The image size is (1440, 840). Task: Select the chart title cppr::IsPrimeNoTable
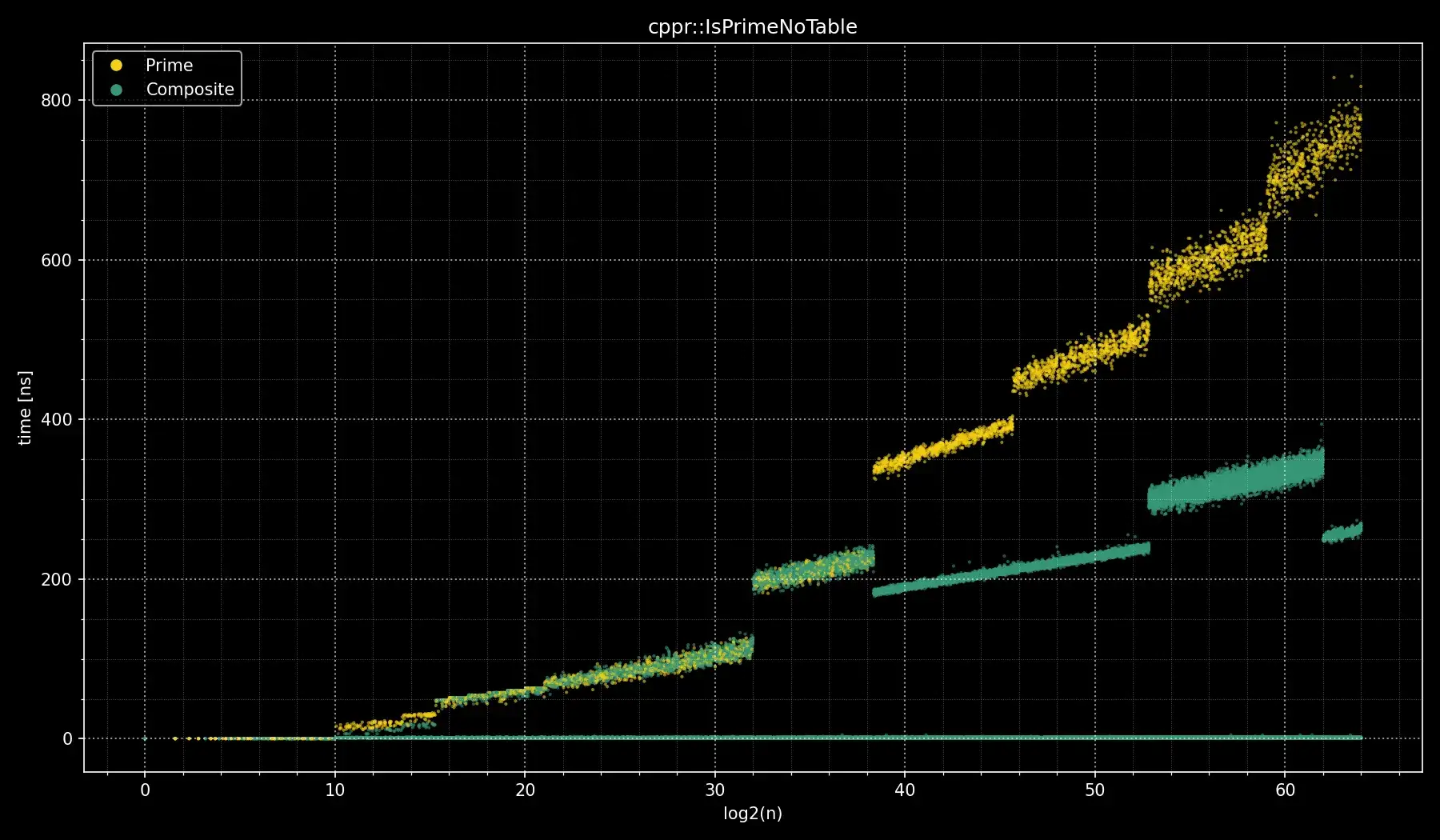tap(752, 26)
